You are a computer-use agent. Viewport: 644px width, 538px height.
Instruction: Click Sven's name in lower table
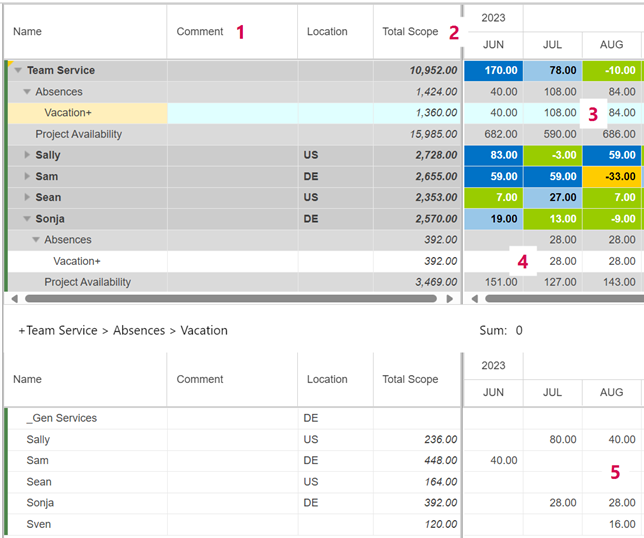tap(38, 524)
